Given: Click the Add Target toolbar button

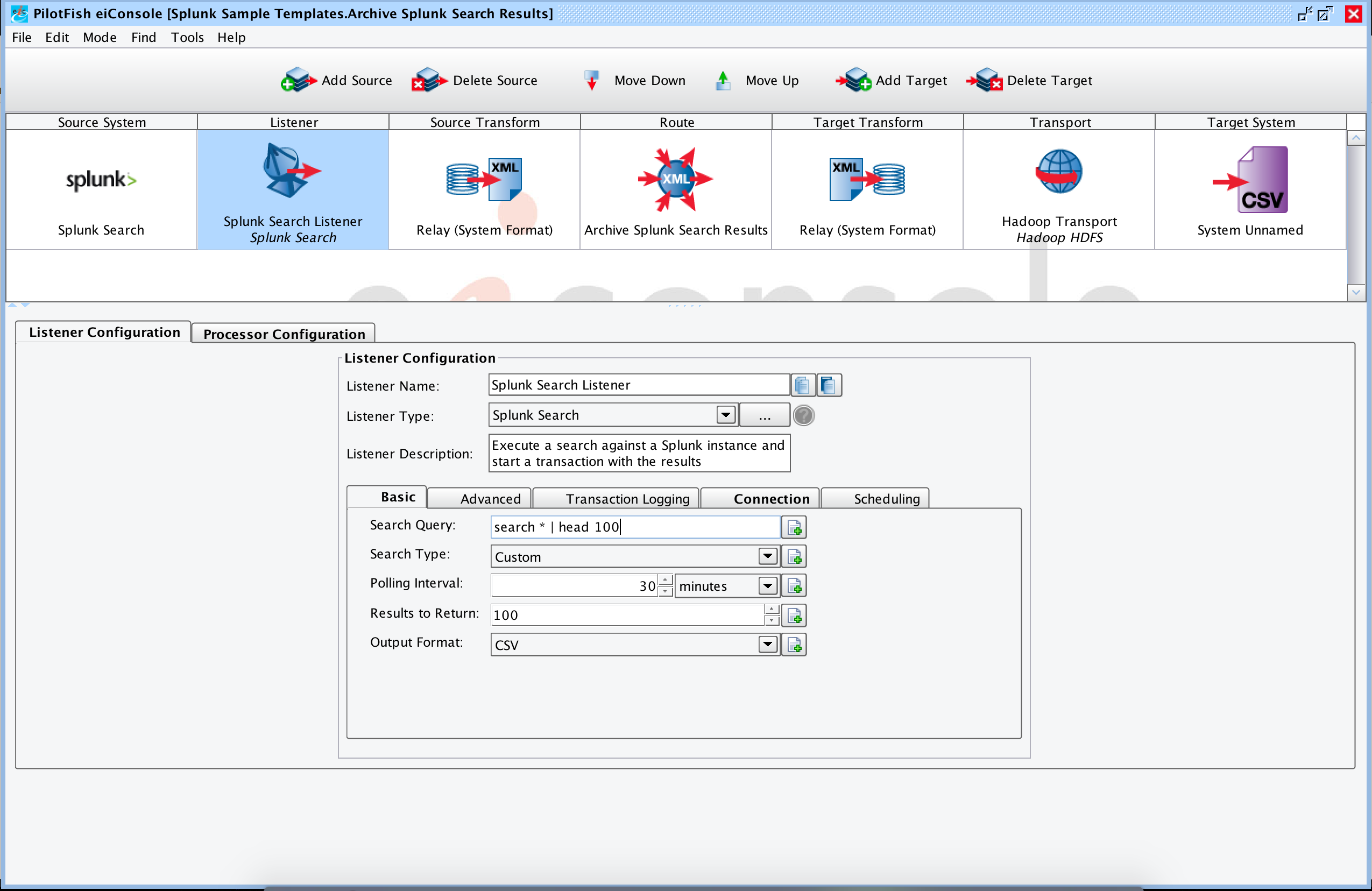Looking at the screenshot, I should (892, 80).
